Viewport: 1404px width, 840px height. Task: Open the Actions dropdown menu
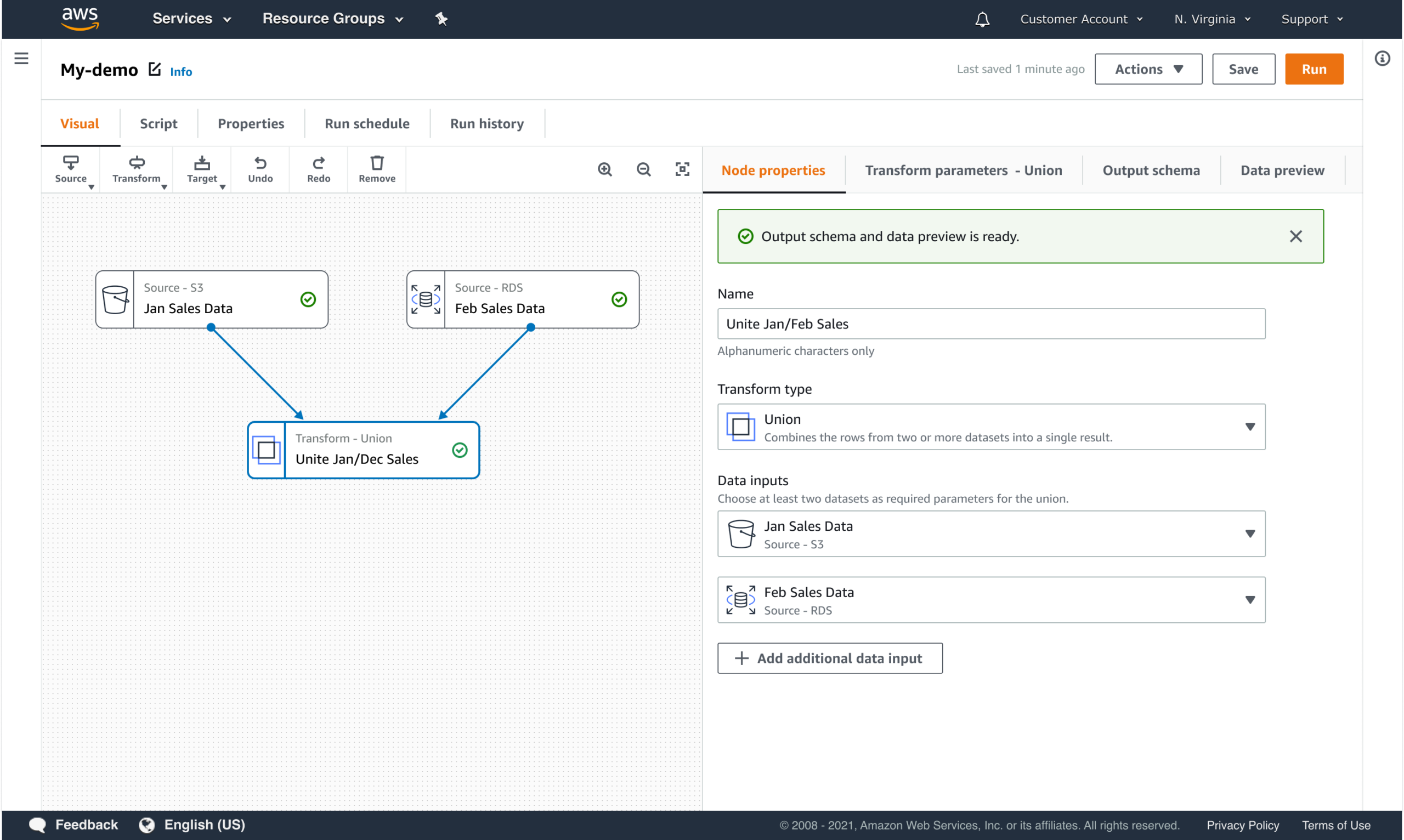(1147, 69)
